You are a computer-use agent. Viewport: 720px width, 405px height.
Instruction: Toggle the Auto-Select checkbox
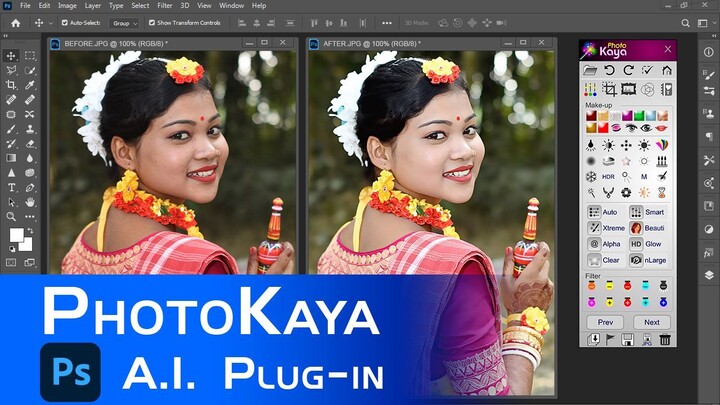(65, 22)
